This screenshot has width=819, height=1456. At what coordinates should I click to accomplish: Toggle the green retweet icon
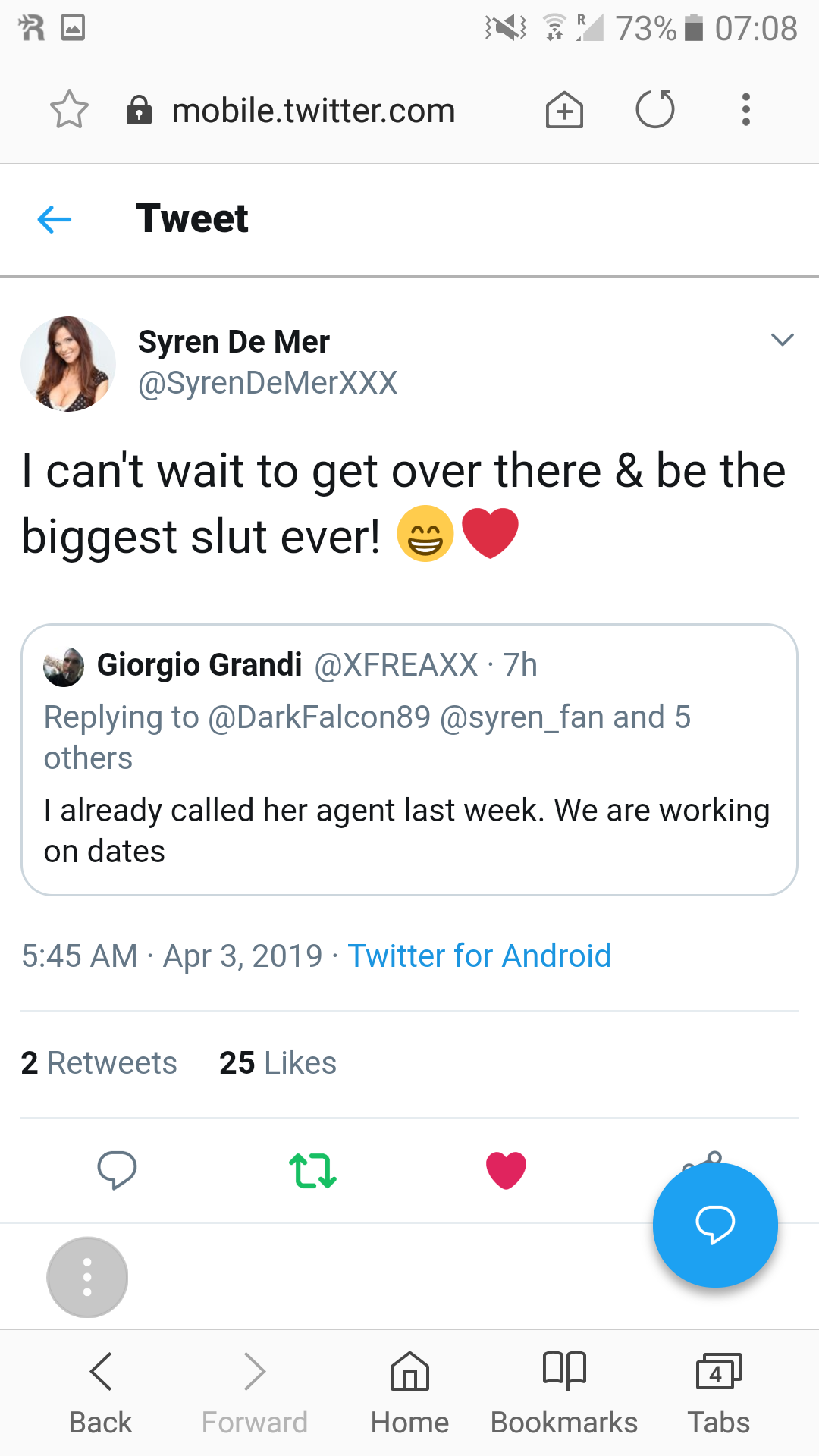(x=312, y=1170)
